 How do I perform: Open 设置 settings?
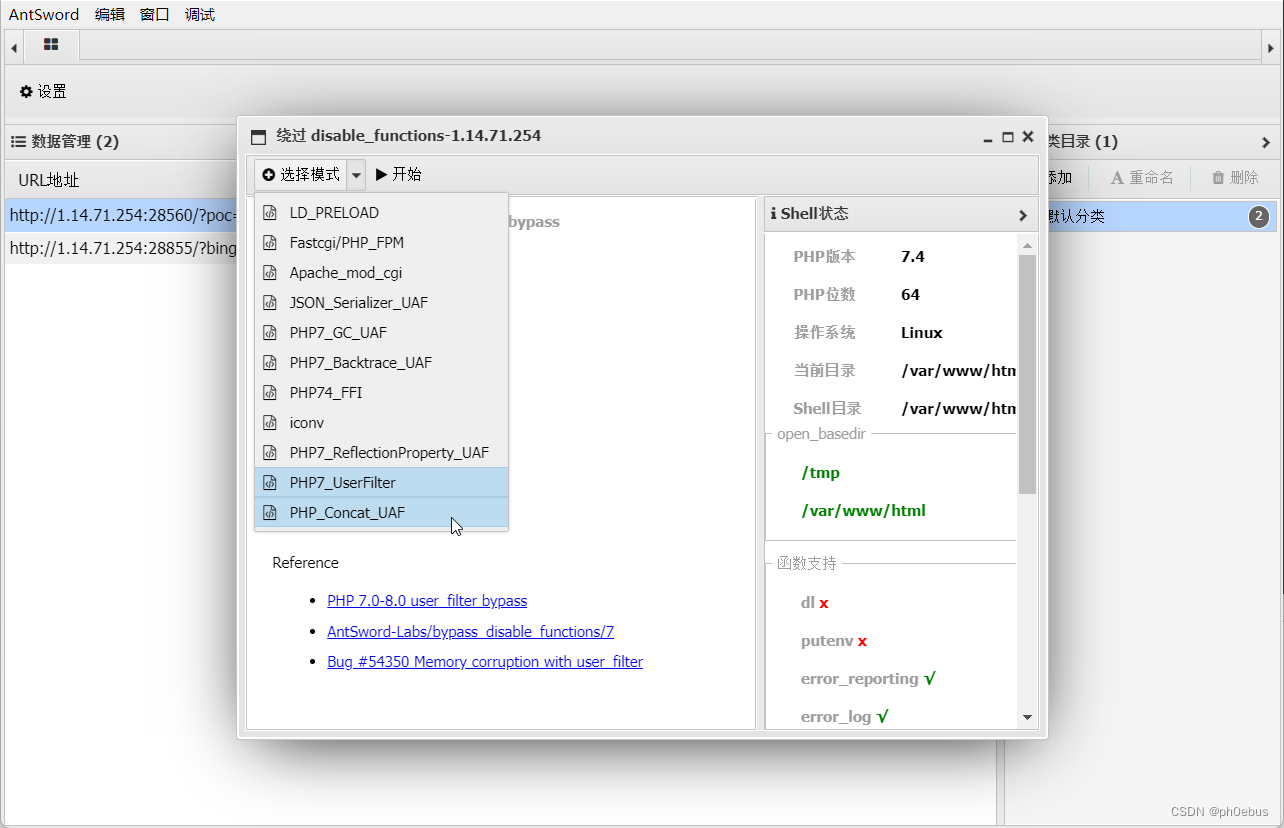coord(43,91)
